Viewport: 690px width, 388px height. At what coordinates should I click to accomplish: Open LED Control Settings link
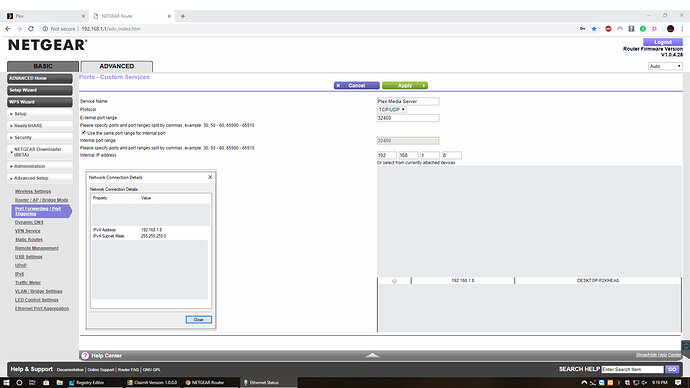(37, 300)
